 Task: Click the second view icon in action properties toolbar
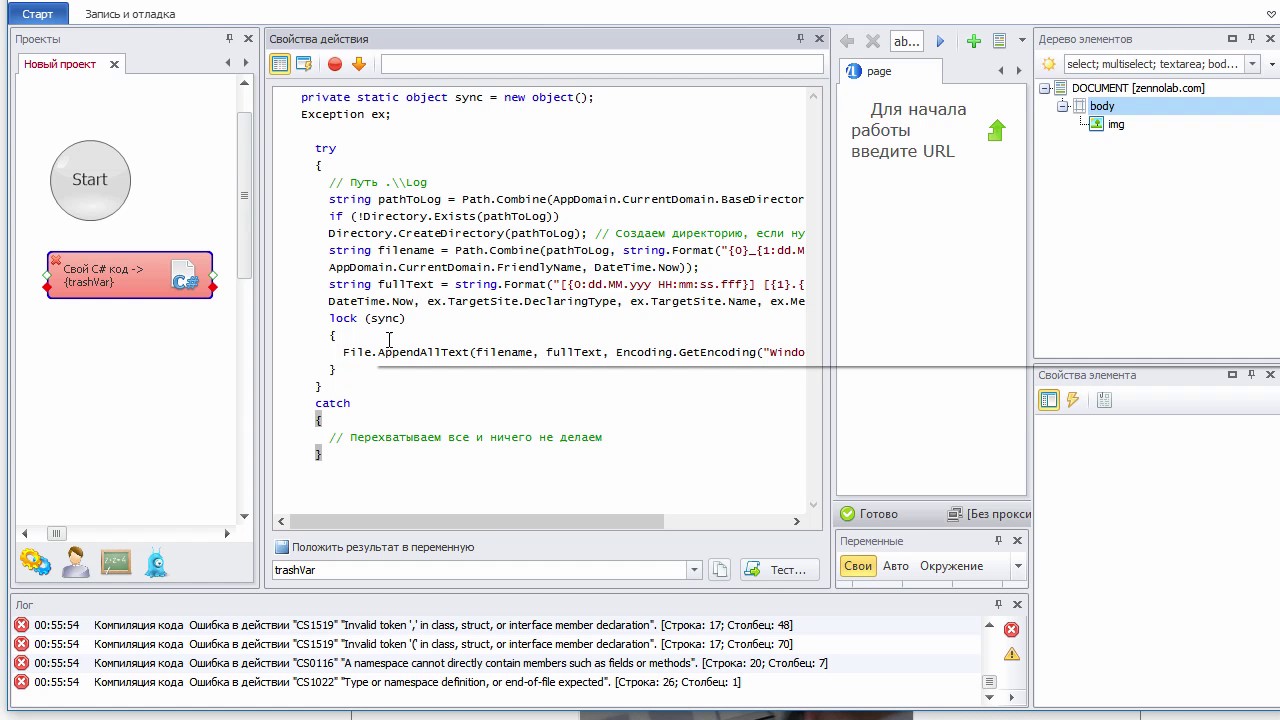[304, 64]
